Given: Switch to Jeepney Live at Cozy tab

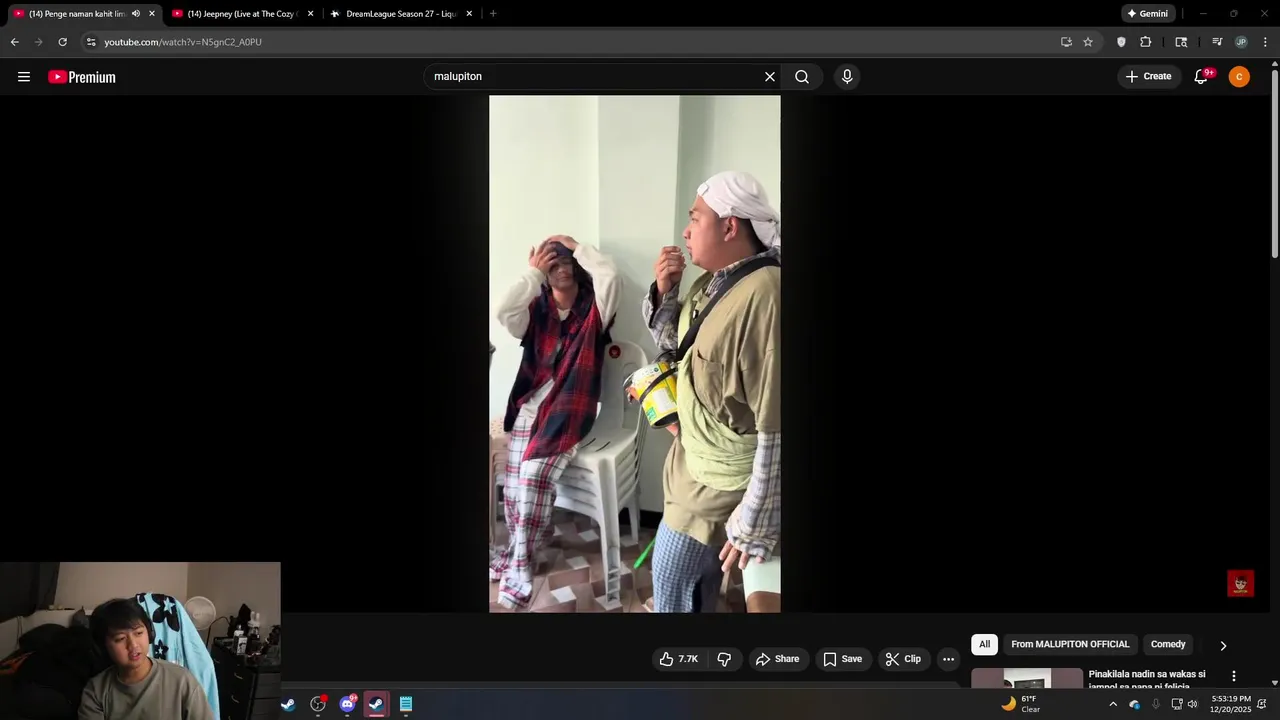Looking at the screenshot, I should [x=243, y=14].
